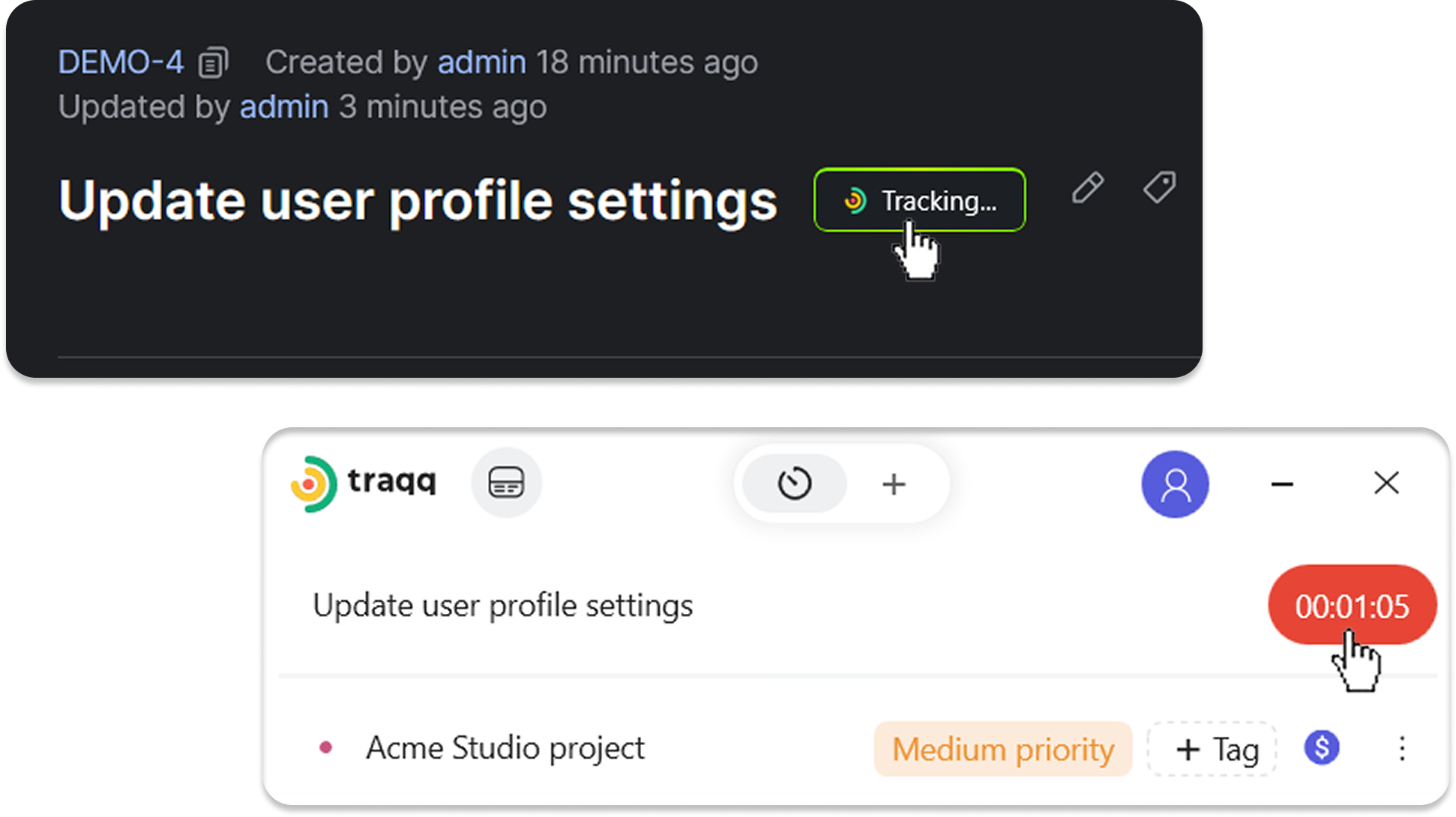Open the Acme Studio project selector
Screen dimensions: 1456x817
[505, 748]
